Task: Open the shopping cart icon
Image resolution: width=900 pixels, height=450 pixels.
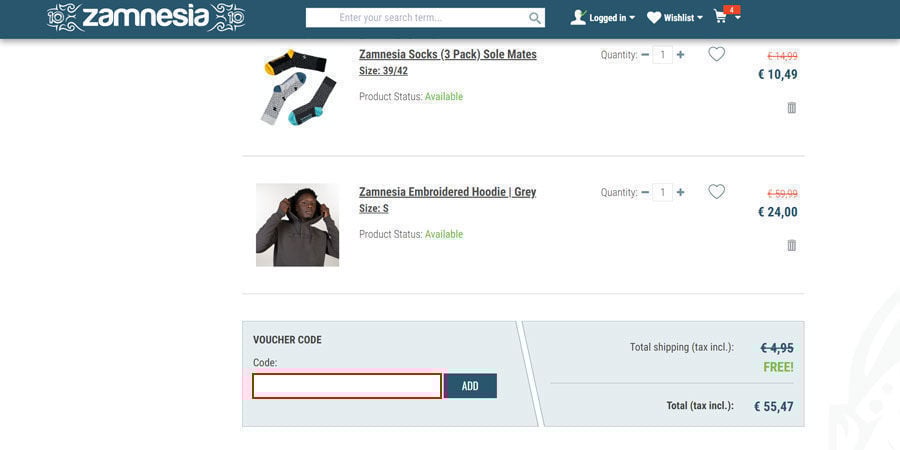Action: [721, 17]
